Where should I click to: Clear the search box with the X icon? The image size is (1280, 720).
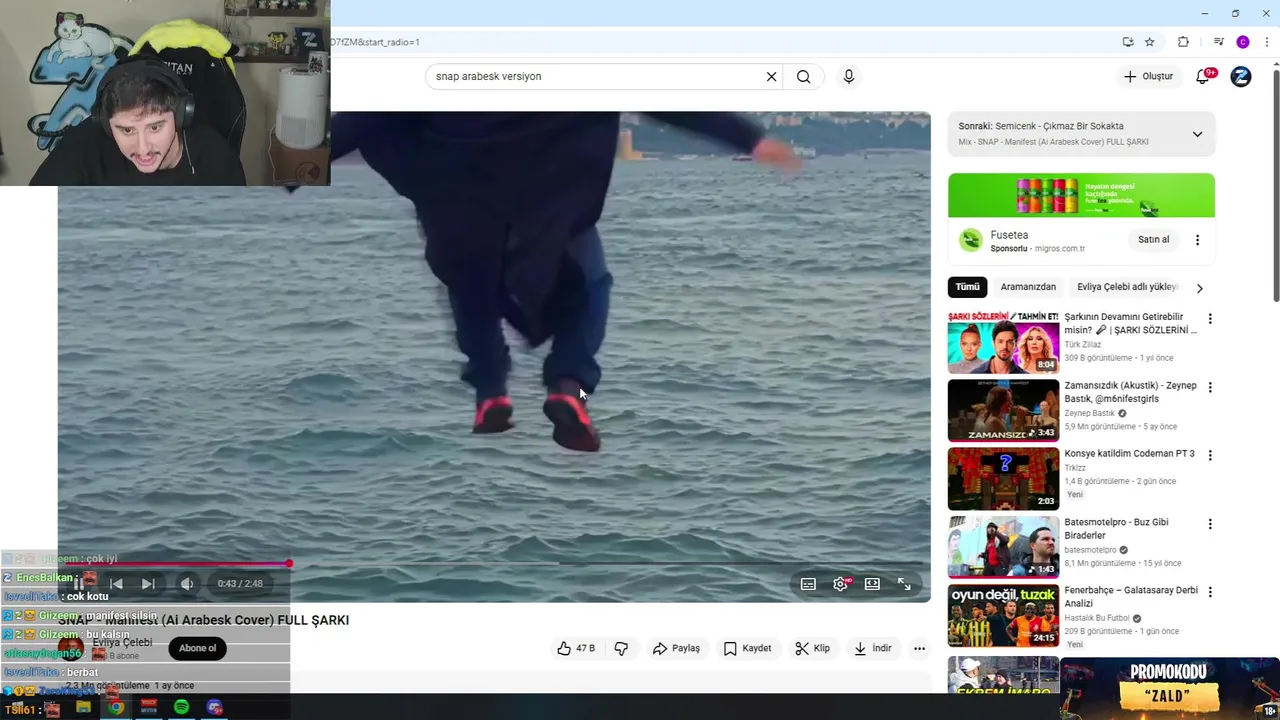[x=771, y=77]
